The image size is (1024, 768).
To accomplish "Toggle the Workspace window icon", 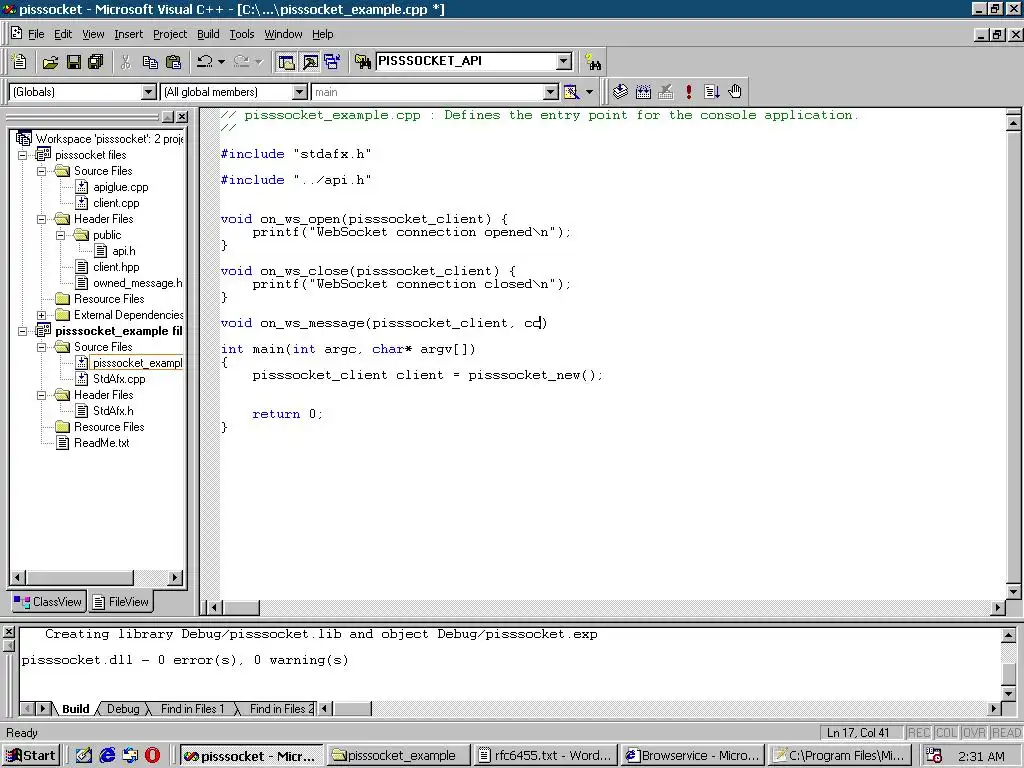I will pyautogui.click(x=286, y=62).
